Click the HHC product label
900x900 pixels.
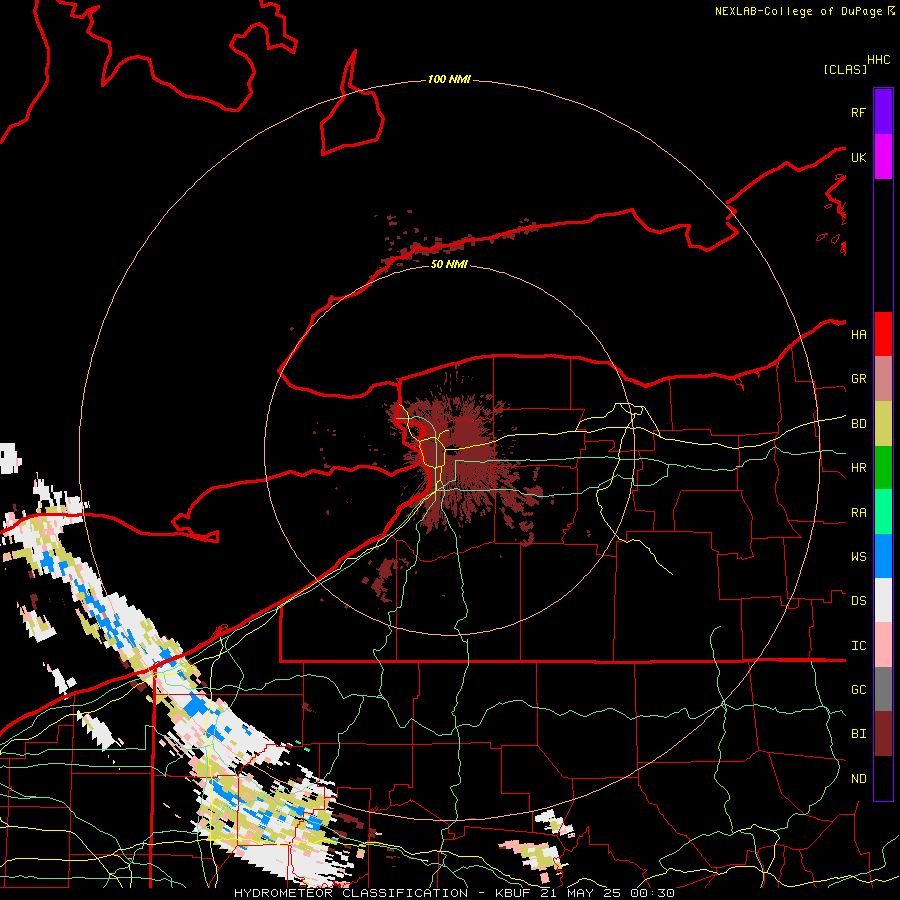(879, 60)
